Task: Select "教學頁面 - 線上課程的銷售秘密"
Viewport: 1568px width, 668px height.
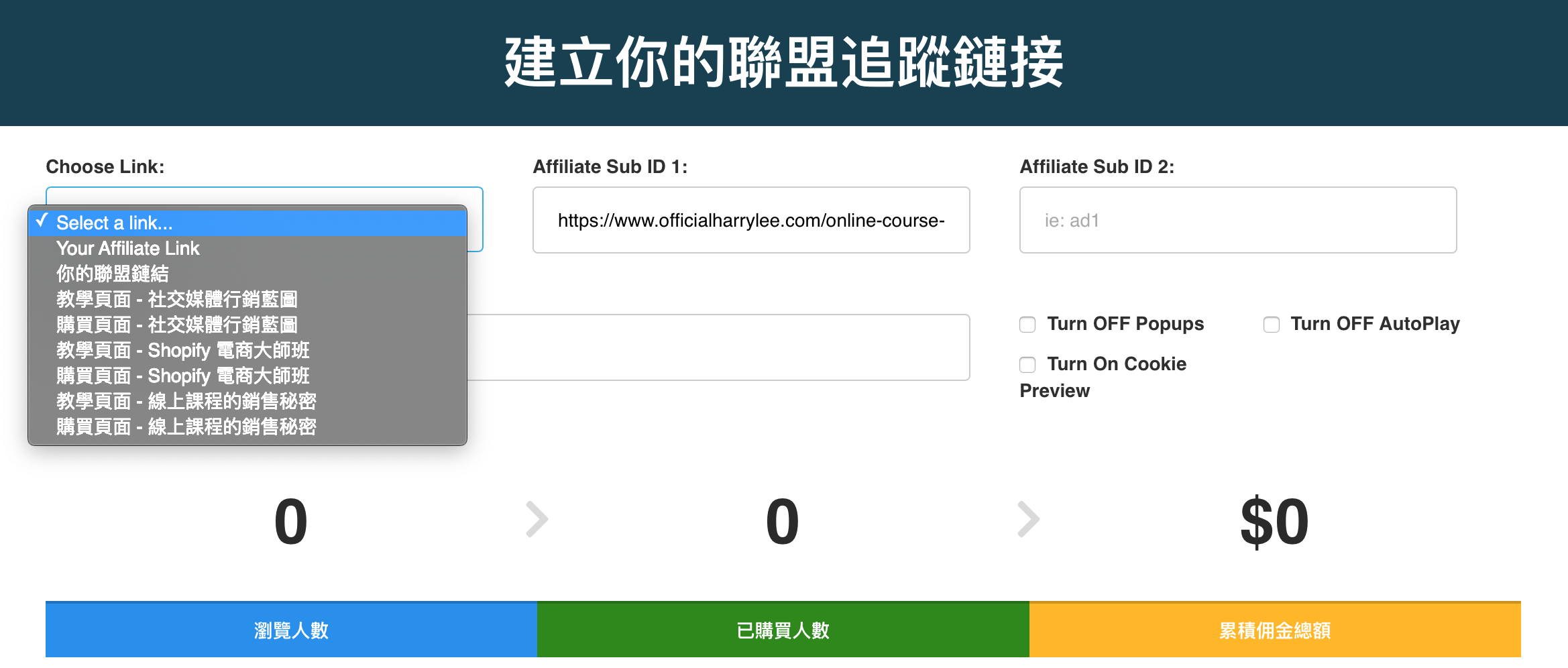Action: (186, 401)
